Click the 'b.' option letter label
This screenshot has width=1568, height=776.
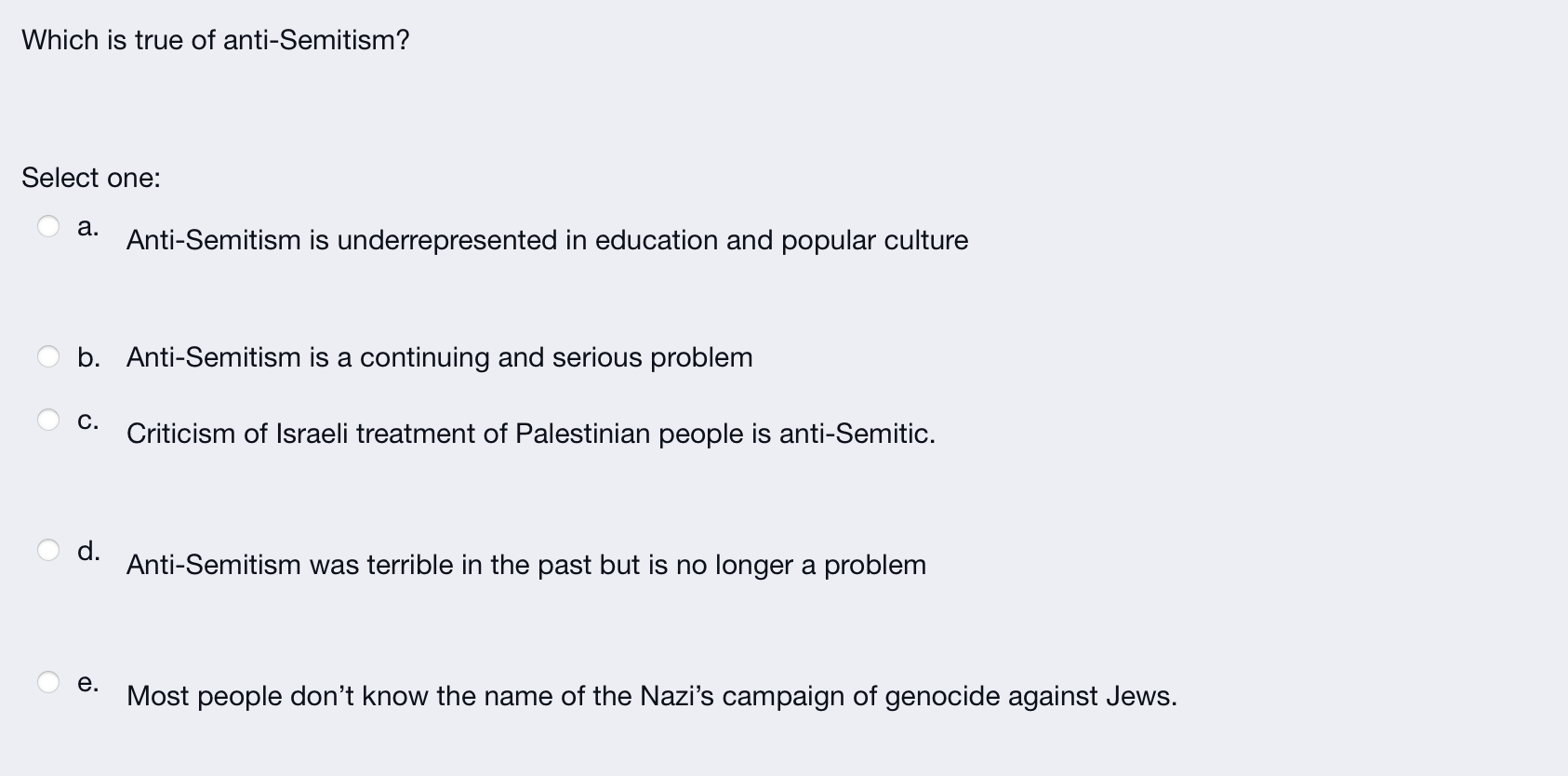(x=88, y=357)
